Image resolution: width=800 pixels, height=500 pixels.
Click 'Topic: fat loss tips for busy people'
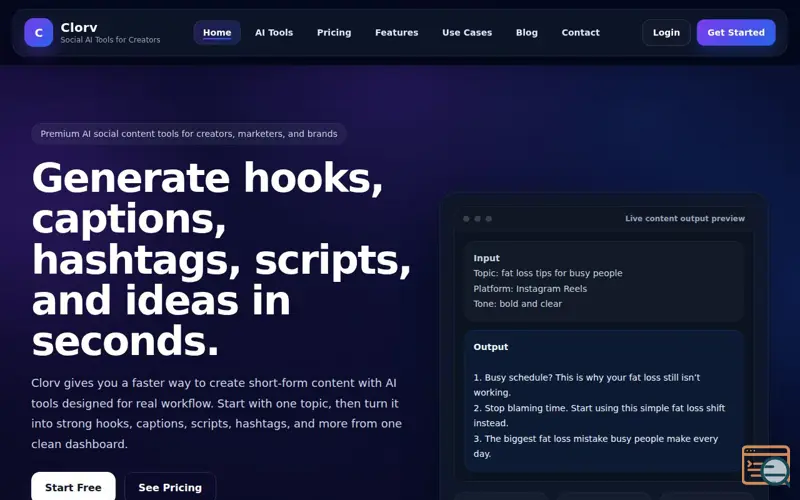(x=547, y=273)
